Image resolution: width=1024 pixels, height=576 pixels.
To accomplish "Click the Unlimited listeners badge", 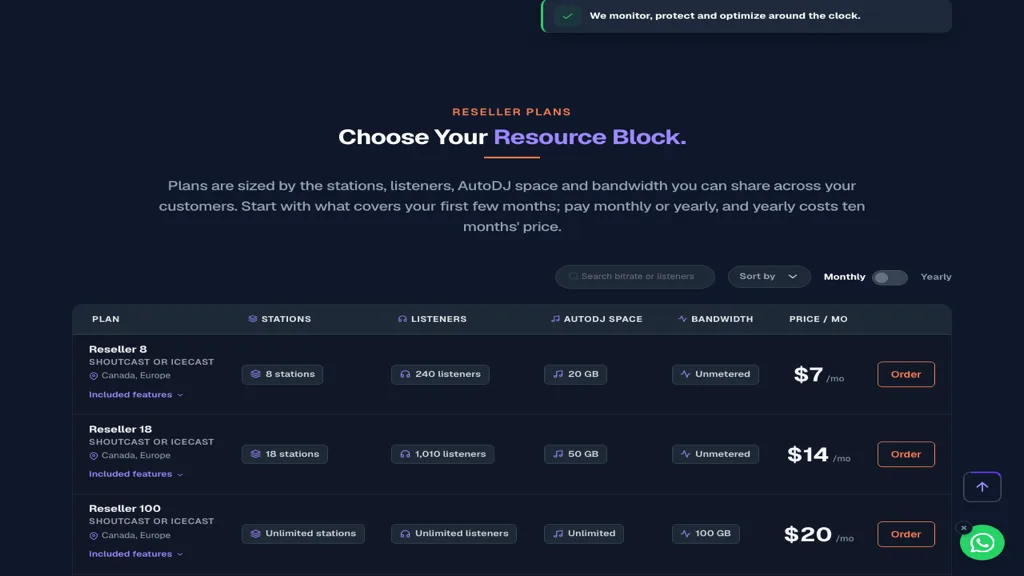I will pos(454,534).
